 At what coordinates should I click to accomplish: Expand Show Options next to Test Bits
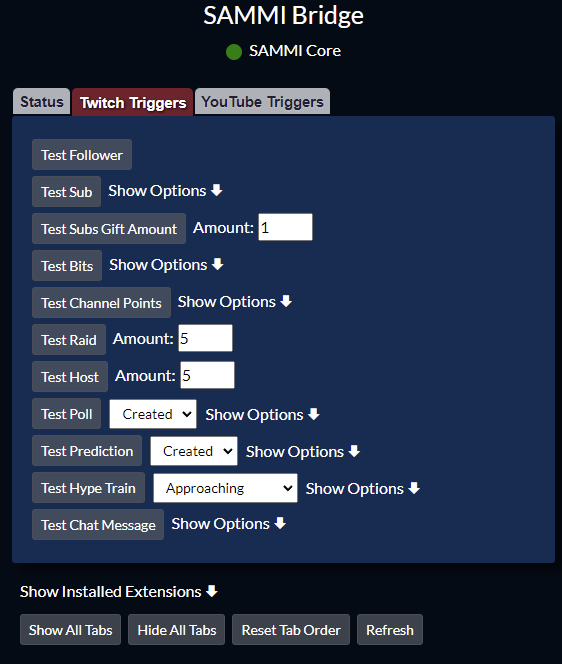pyautogui.click(x=166, y=265)
